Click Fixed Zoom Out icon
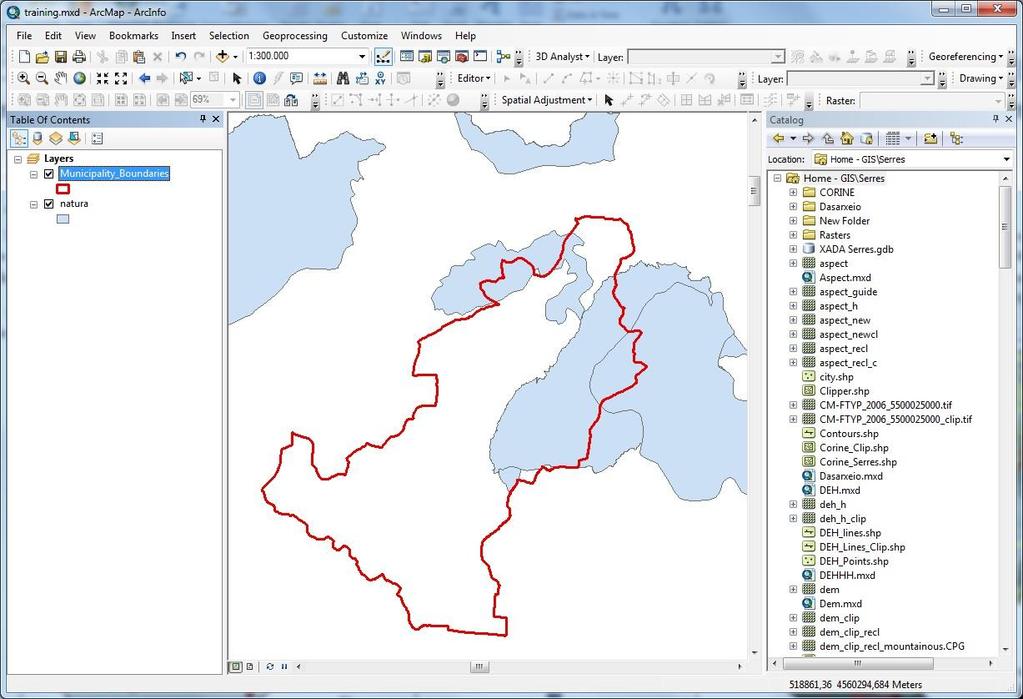Image resolution: width=1023 pixels, height=699 pixels. point(121,78)
